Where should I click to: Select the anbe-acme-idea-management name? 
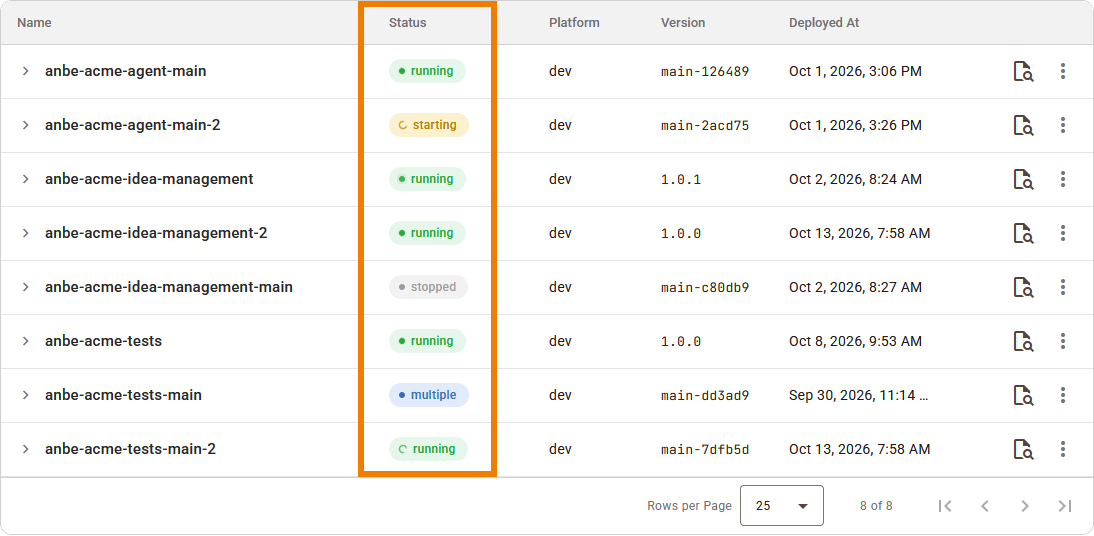pyautogui.click(x=149, y=179)
